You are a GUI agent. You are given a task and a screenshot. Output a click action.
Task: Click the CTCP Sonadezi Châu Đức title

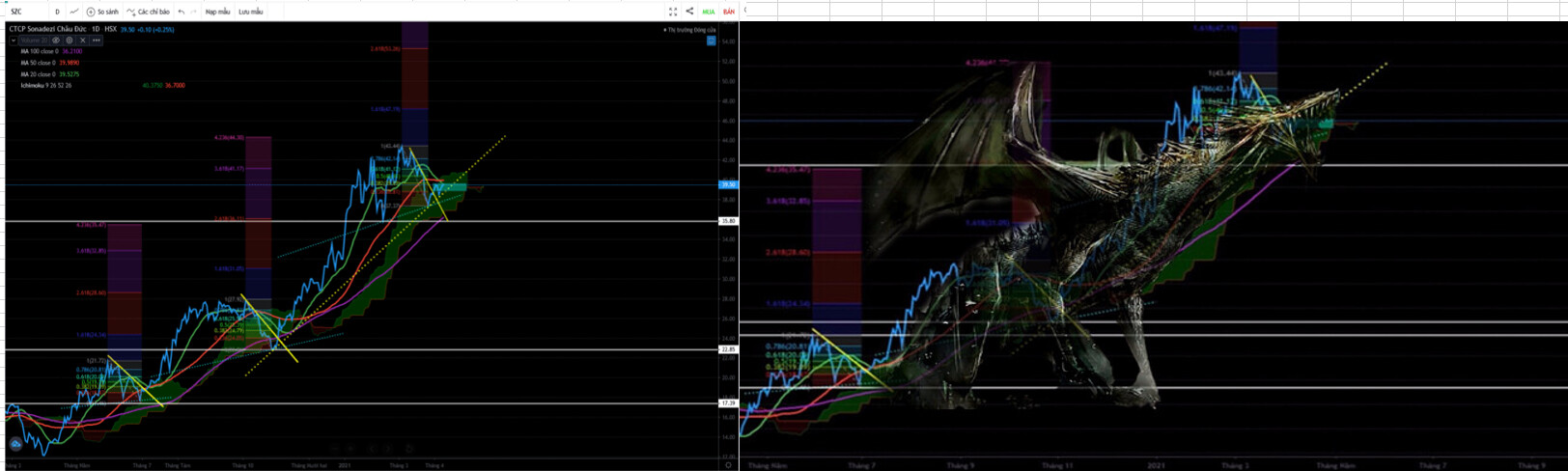(47, 29)
